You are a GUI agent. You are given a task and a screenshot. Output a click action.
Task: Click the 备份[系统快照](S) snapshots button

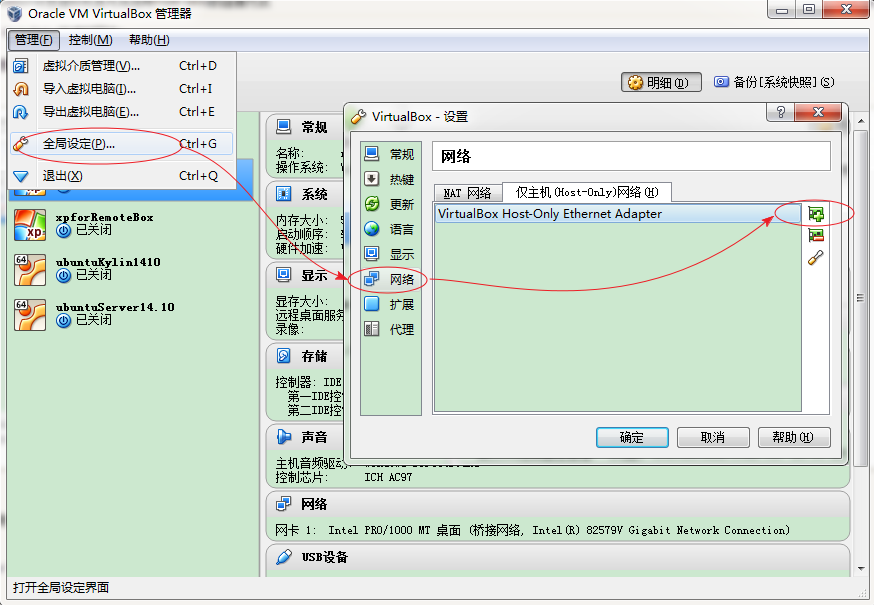(x=774, y=83)
